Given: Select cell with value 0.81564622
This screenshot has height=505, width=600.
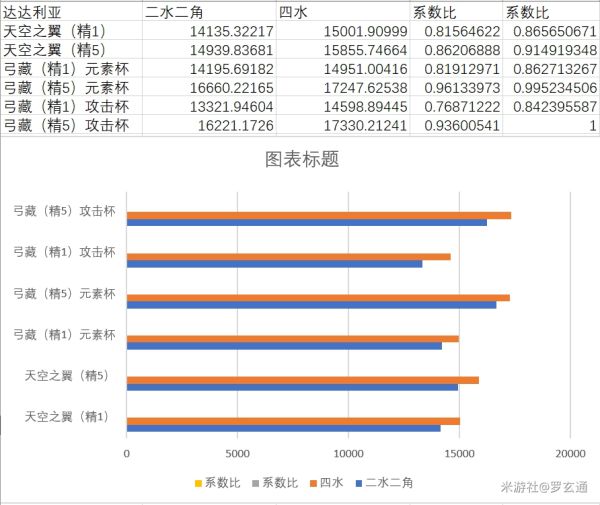Looking at the screenshot, I should tap(456, 31).
